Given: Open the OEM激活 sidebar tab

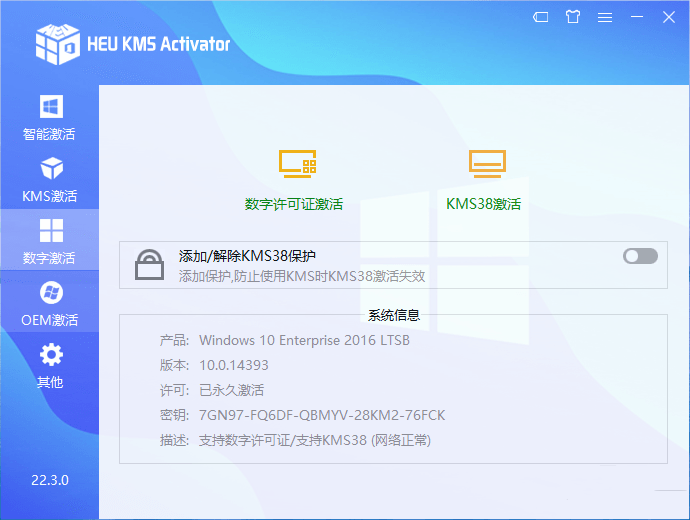Looking at the screenshot, I should tap(49, 303).
